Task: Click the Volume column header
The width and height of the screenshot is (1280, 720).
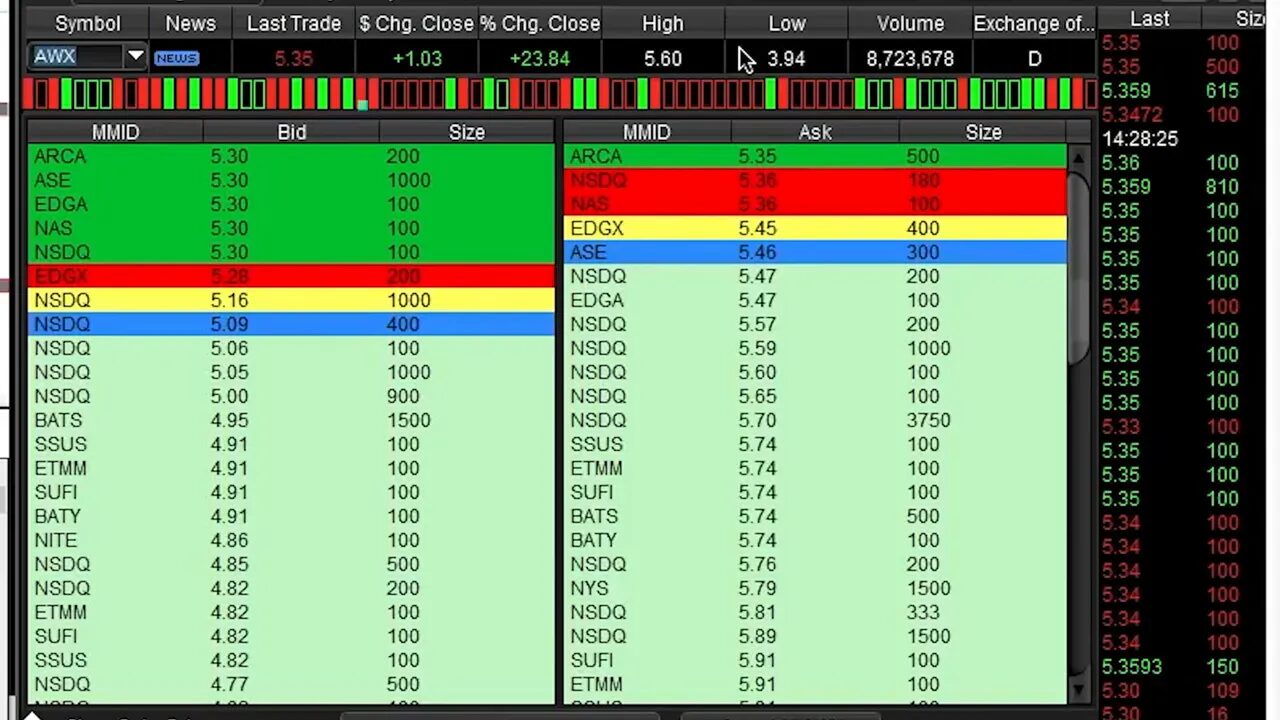Action: (909, 23)
